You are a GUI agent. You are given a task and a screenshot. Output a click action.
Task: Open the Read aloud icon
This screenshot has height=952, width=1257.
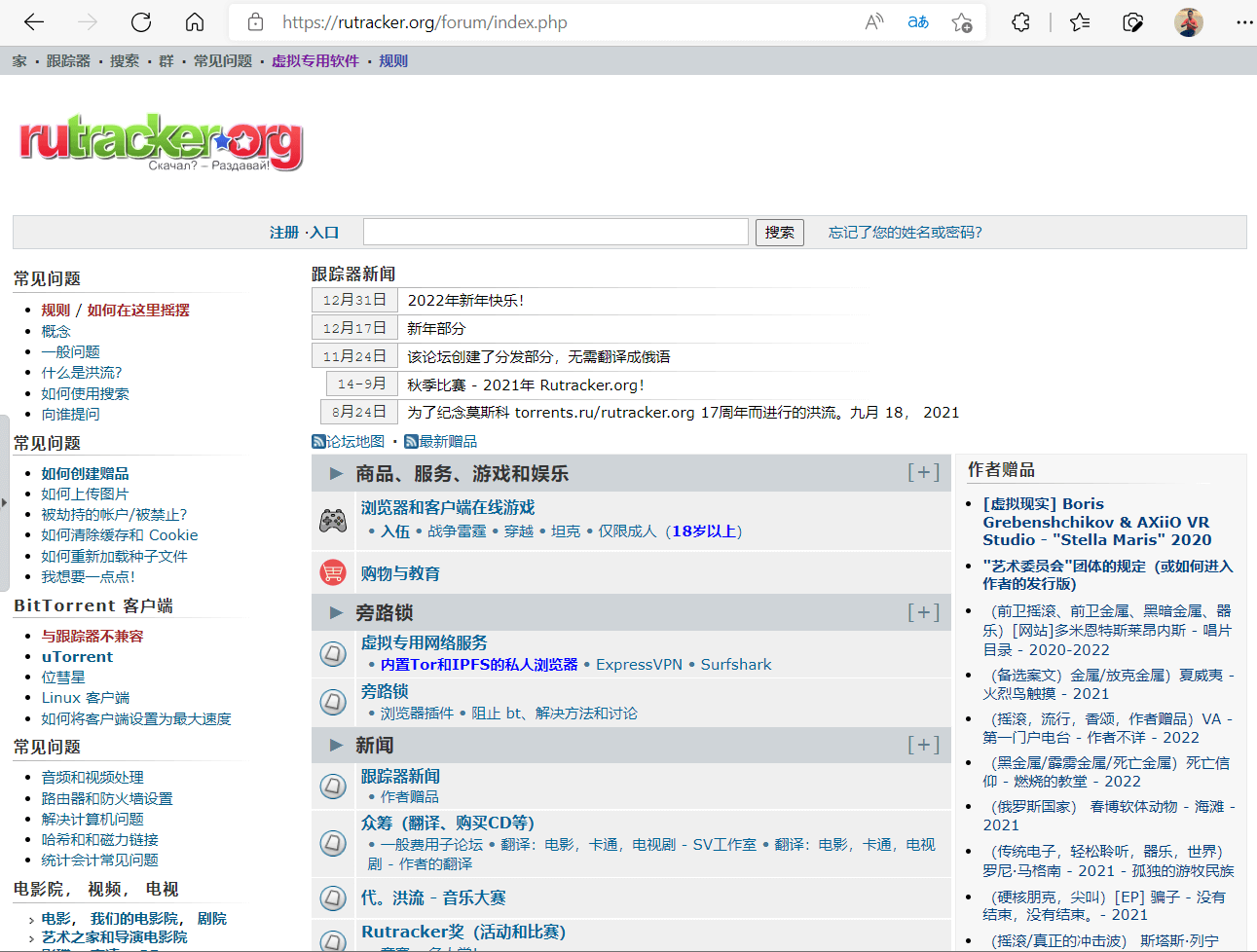tap(874, 21)
